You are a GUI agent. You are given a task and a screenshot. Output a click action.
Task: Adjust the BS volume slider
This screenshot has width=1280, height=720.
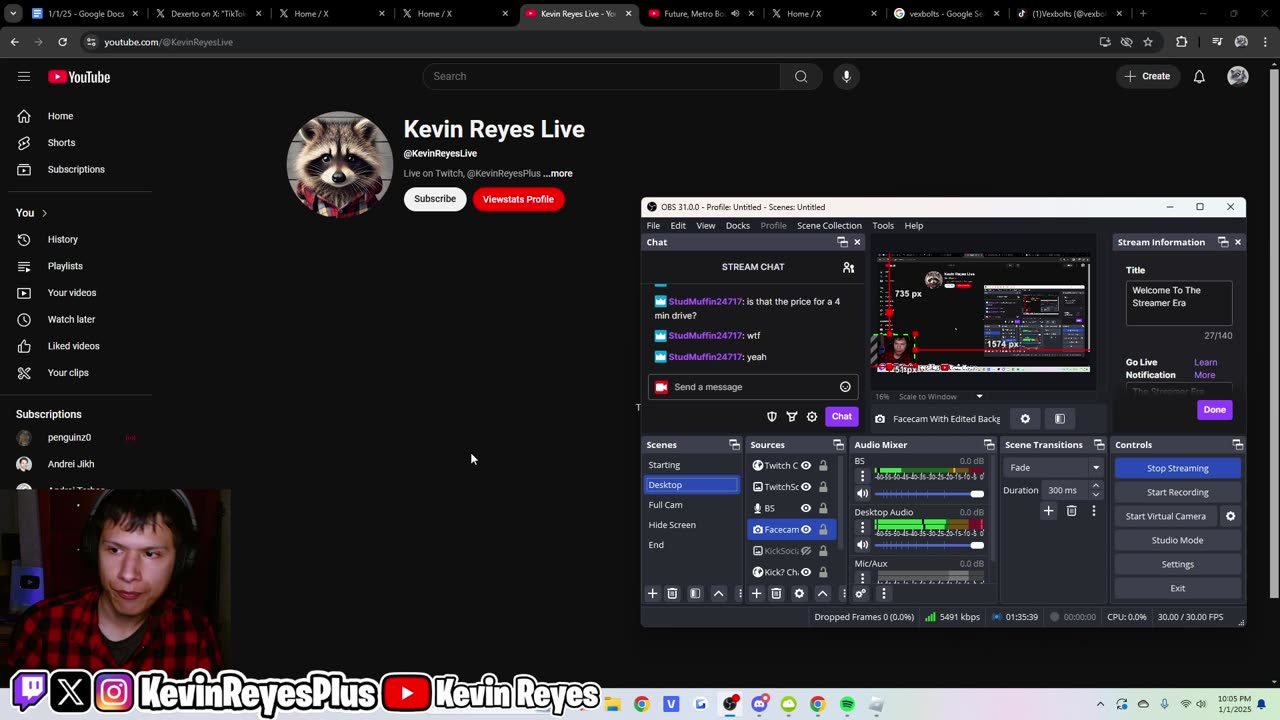[x=929, y=494]
